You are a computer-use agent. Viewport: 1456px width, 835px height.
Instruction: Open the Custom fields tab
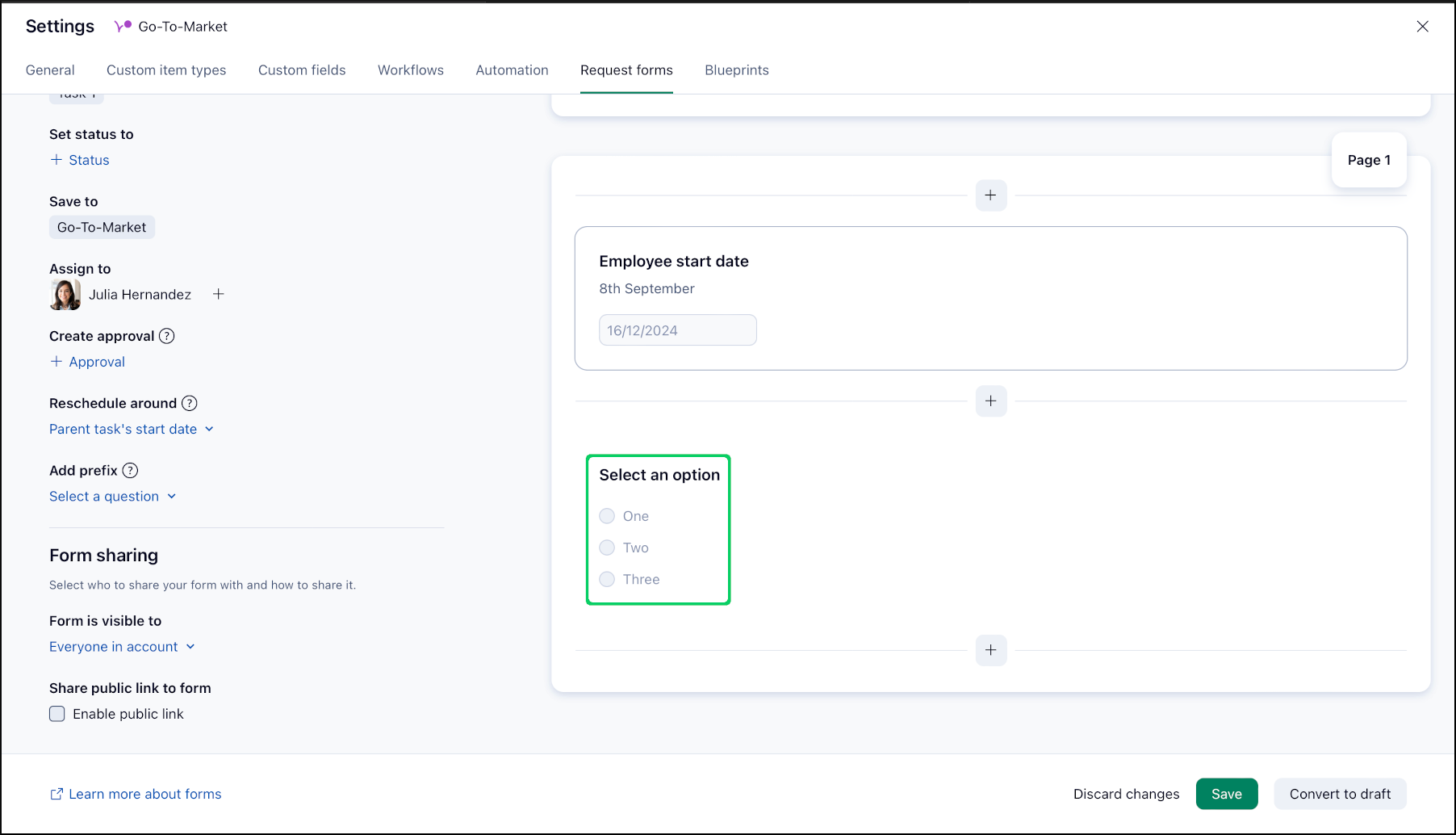pyautogui.click(x=302, y=70)
